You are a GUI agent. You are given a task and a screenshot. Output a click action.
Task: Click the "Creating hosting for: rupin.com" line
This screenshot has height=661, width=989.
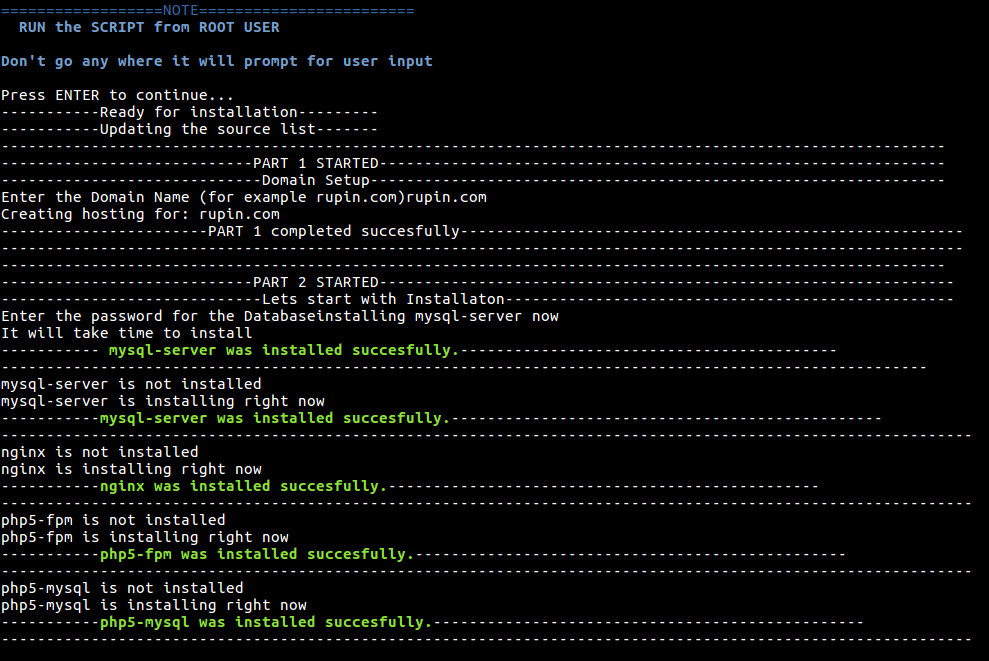[140, 214]
